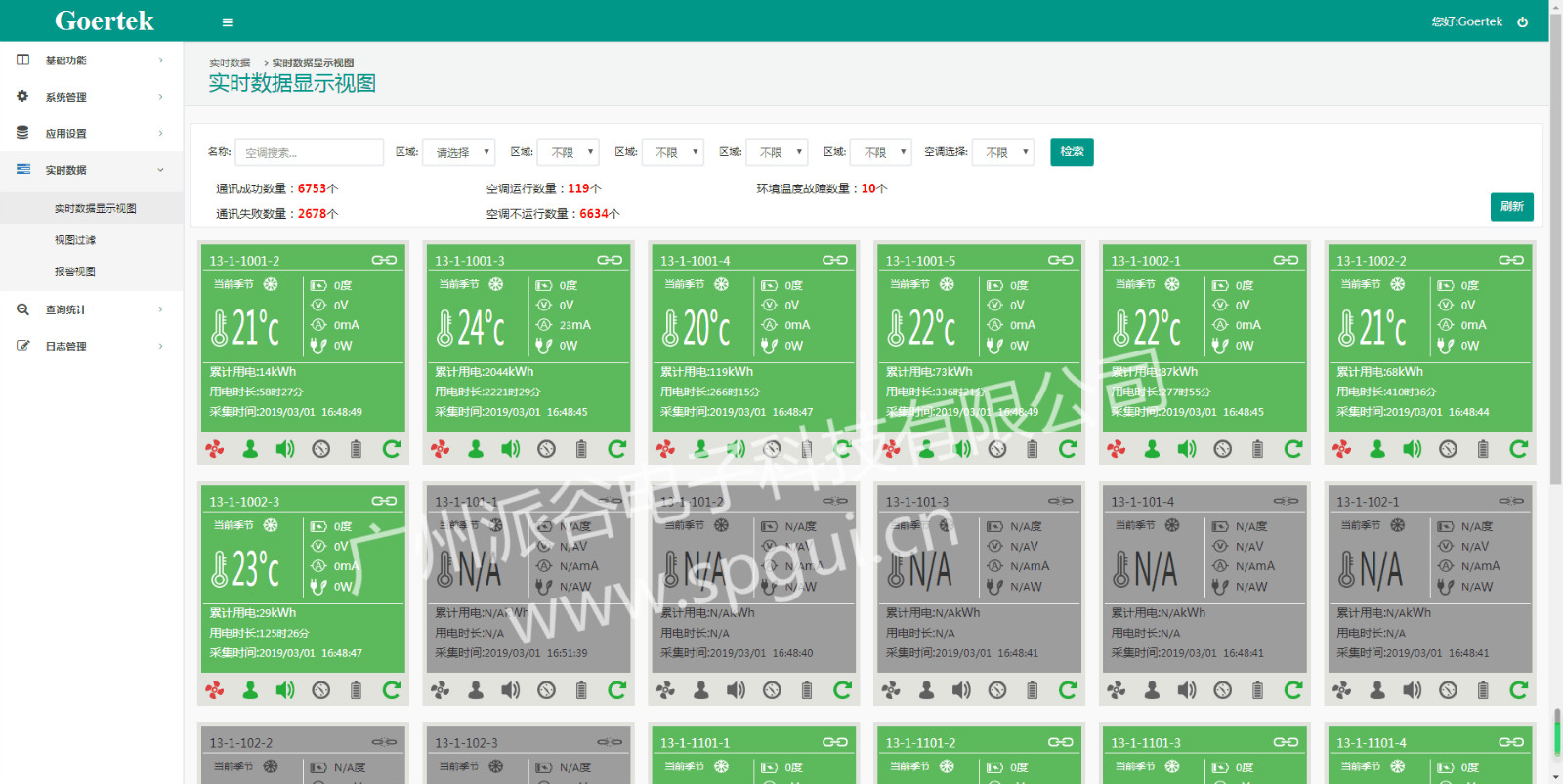The height and width of the screenshot is (784, 1563).
Task: Open the 请选择 region dropdown
Action: (x=459, y=152)
